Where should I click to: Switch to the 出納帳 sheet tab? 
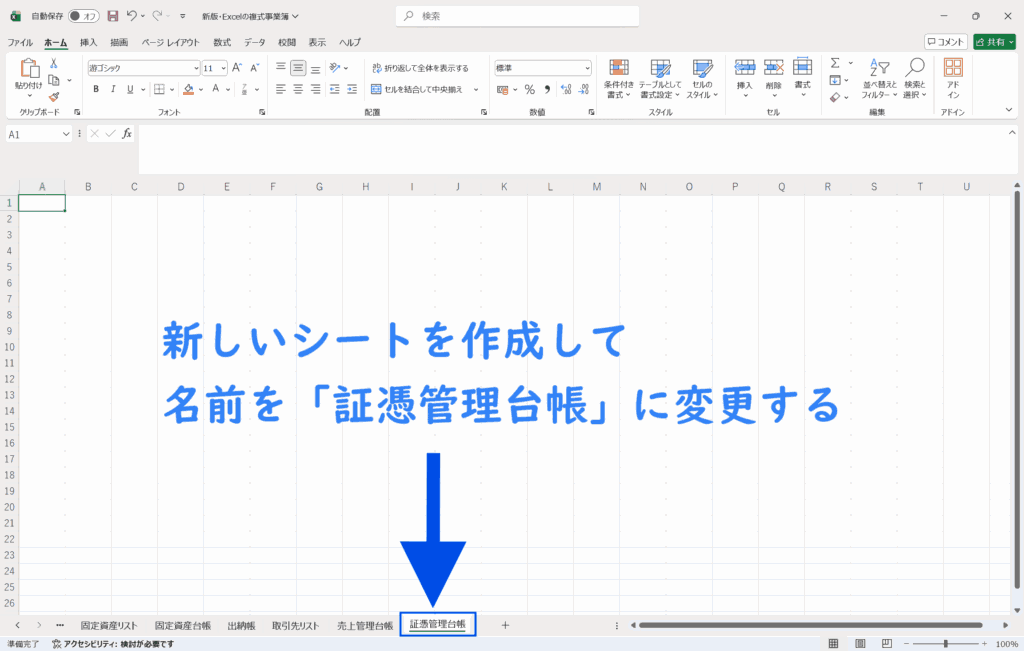pos(241,626)
